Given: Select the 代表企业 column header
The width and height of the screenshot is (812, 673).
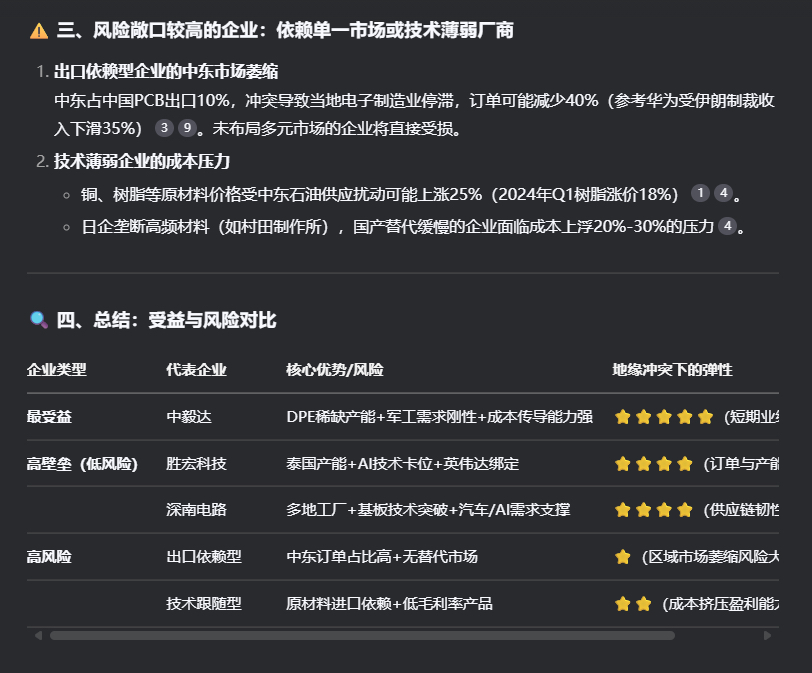Looking at the screenshot, I should point(196,370).
